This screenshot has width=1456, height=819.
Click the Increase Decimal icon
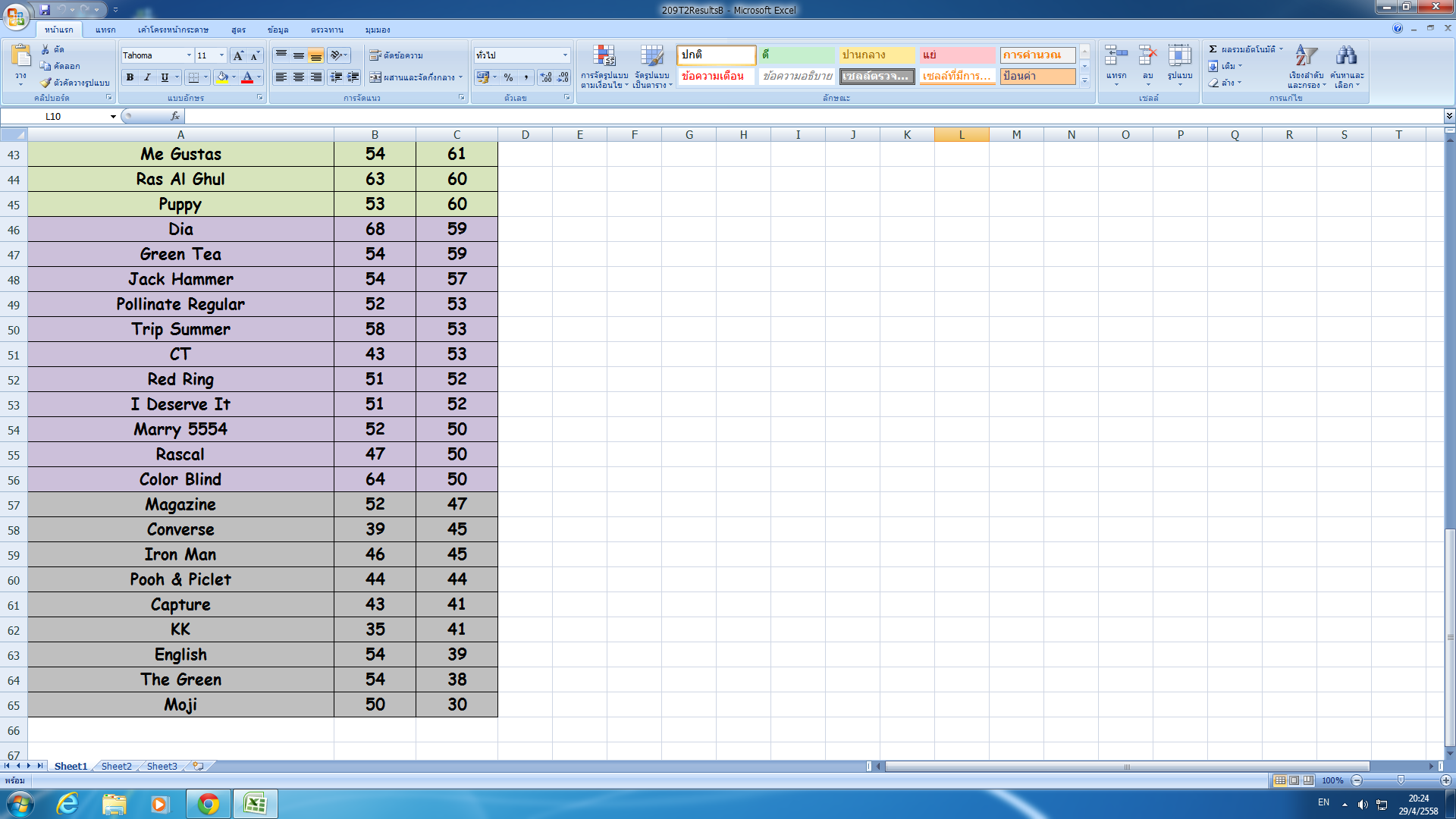(x=545, y=77)
